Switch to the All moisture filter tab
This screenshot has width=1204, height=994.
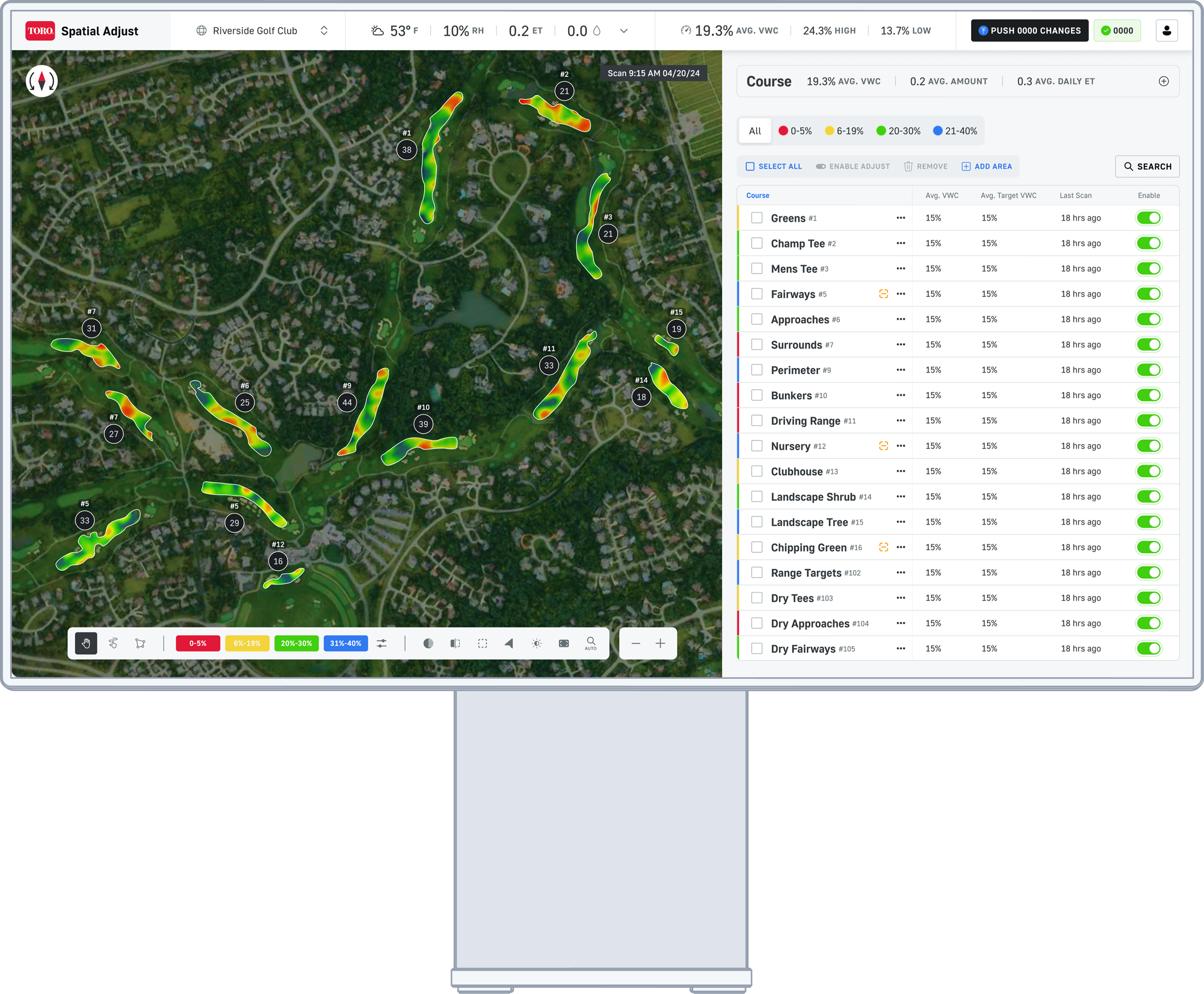coord(754,130)
